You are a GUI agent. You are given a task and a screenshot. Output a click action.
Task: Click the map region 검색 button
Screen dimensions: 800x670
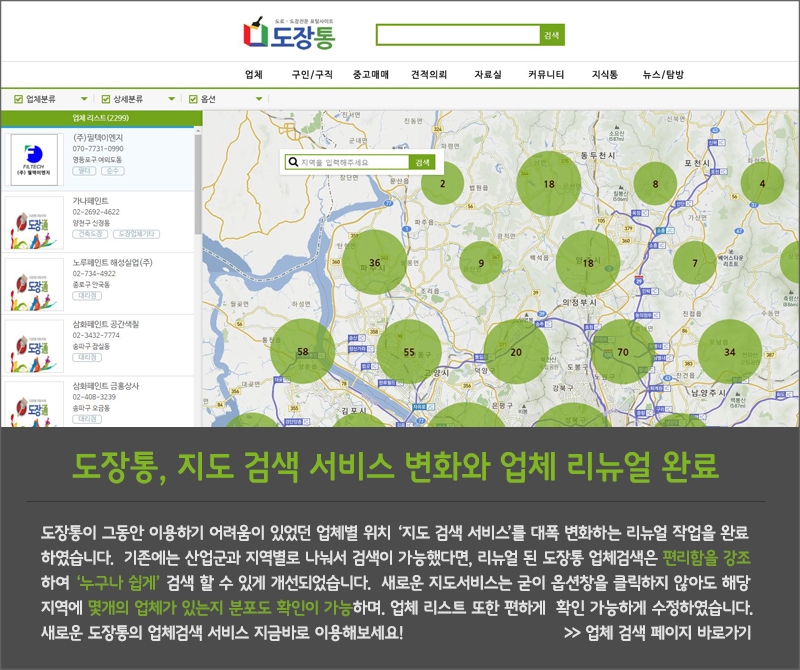click(422, 162)
